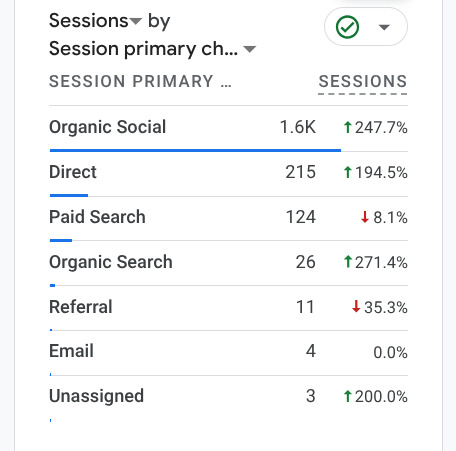
Task: Click the SESSION PRIMARY column header
Action: pyautogui.click(x=140, y=81)
